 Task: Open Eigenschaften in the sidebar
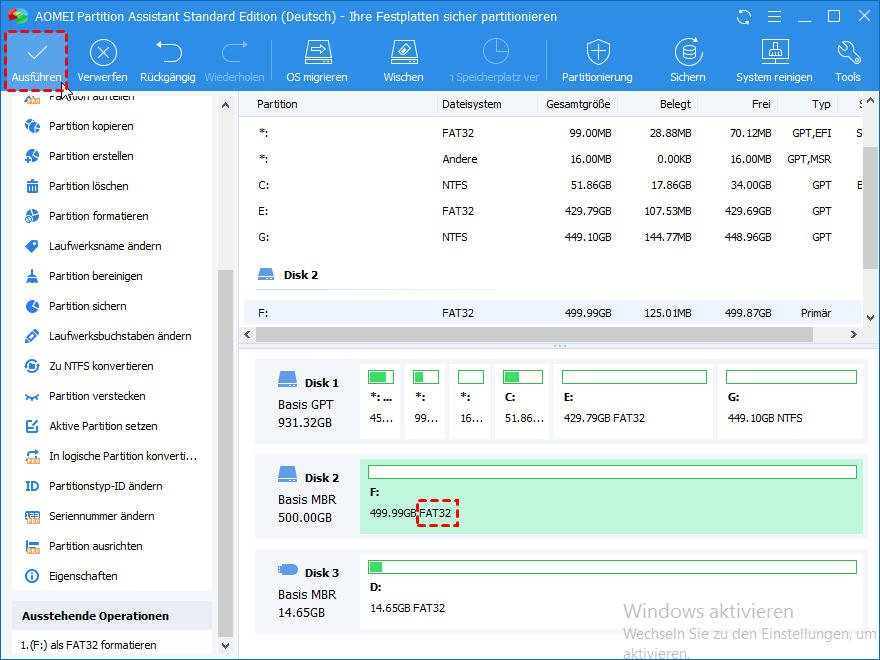(83, 576)
